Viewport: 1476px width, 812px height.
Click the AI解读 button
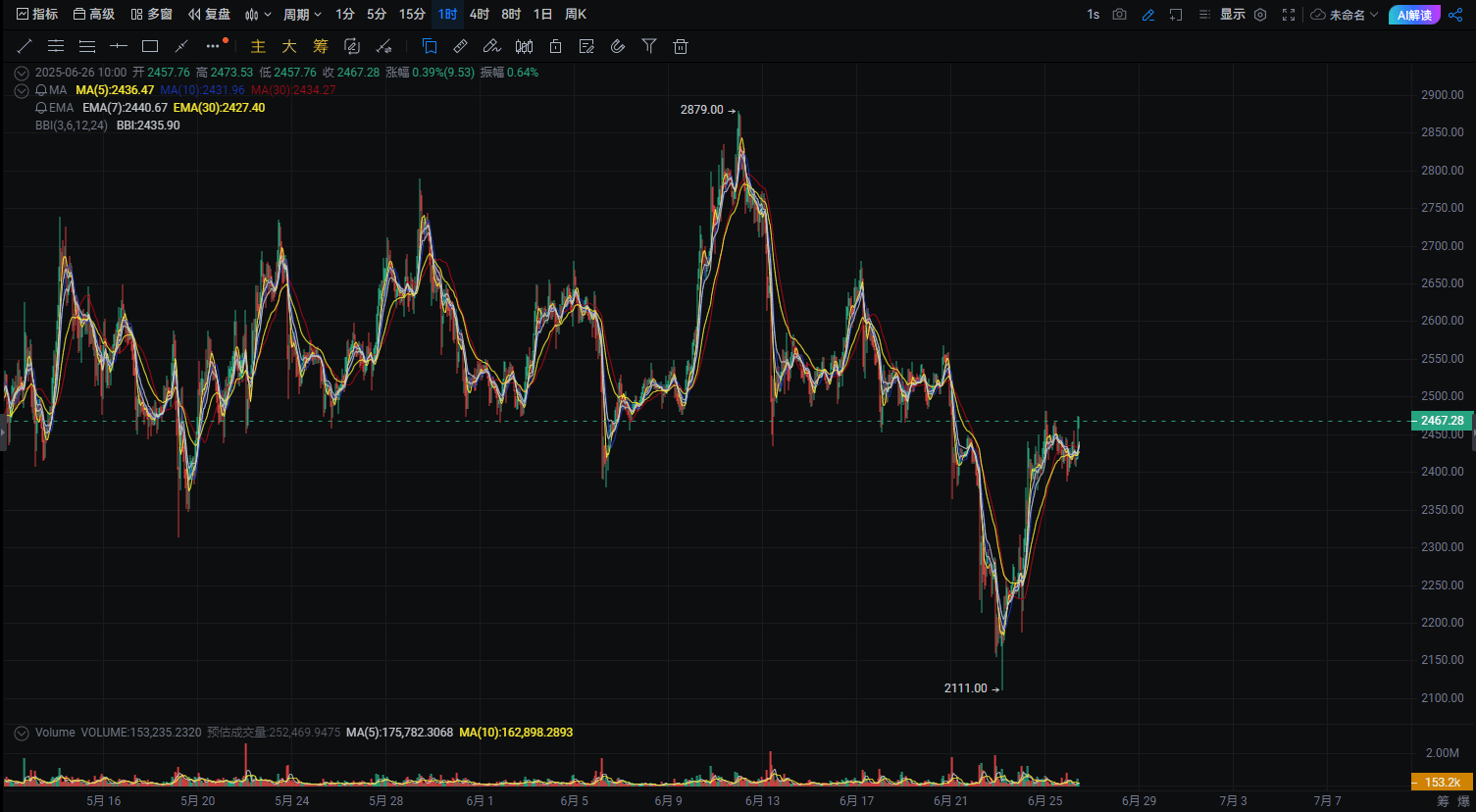tap(1414, 15)
